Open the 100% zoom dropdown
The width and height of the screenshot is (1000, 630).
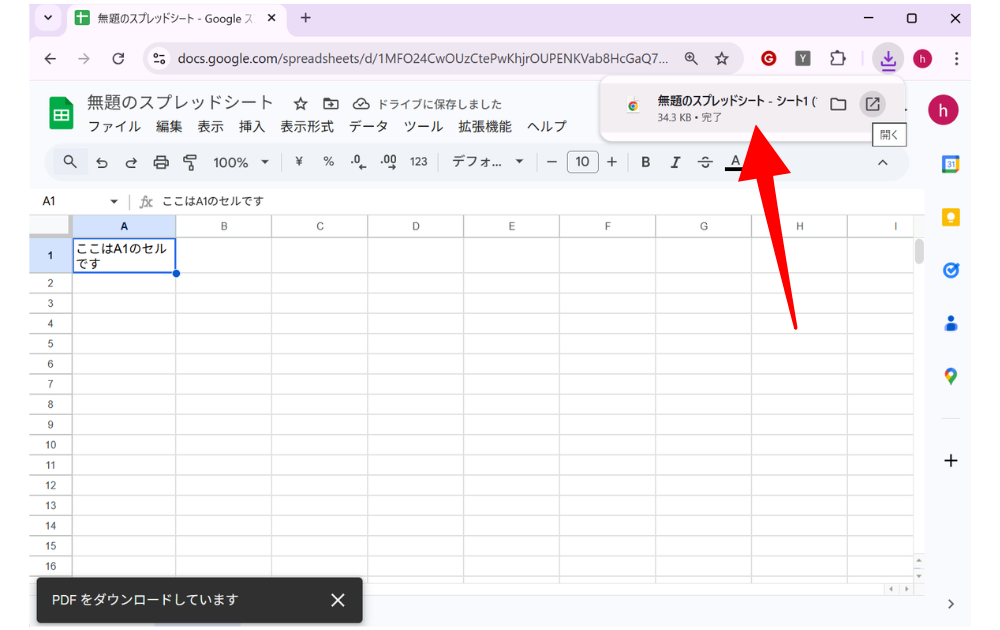point(240,162)
